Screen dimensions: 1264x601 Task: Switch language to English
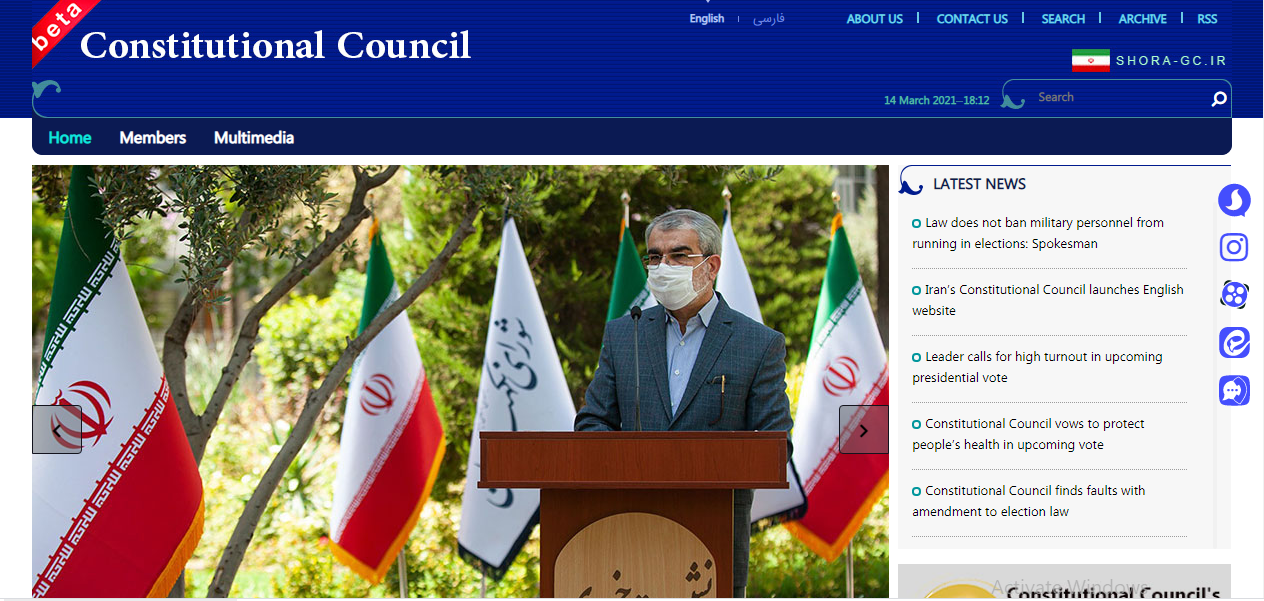coord(706,19)
